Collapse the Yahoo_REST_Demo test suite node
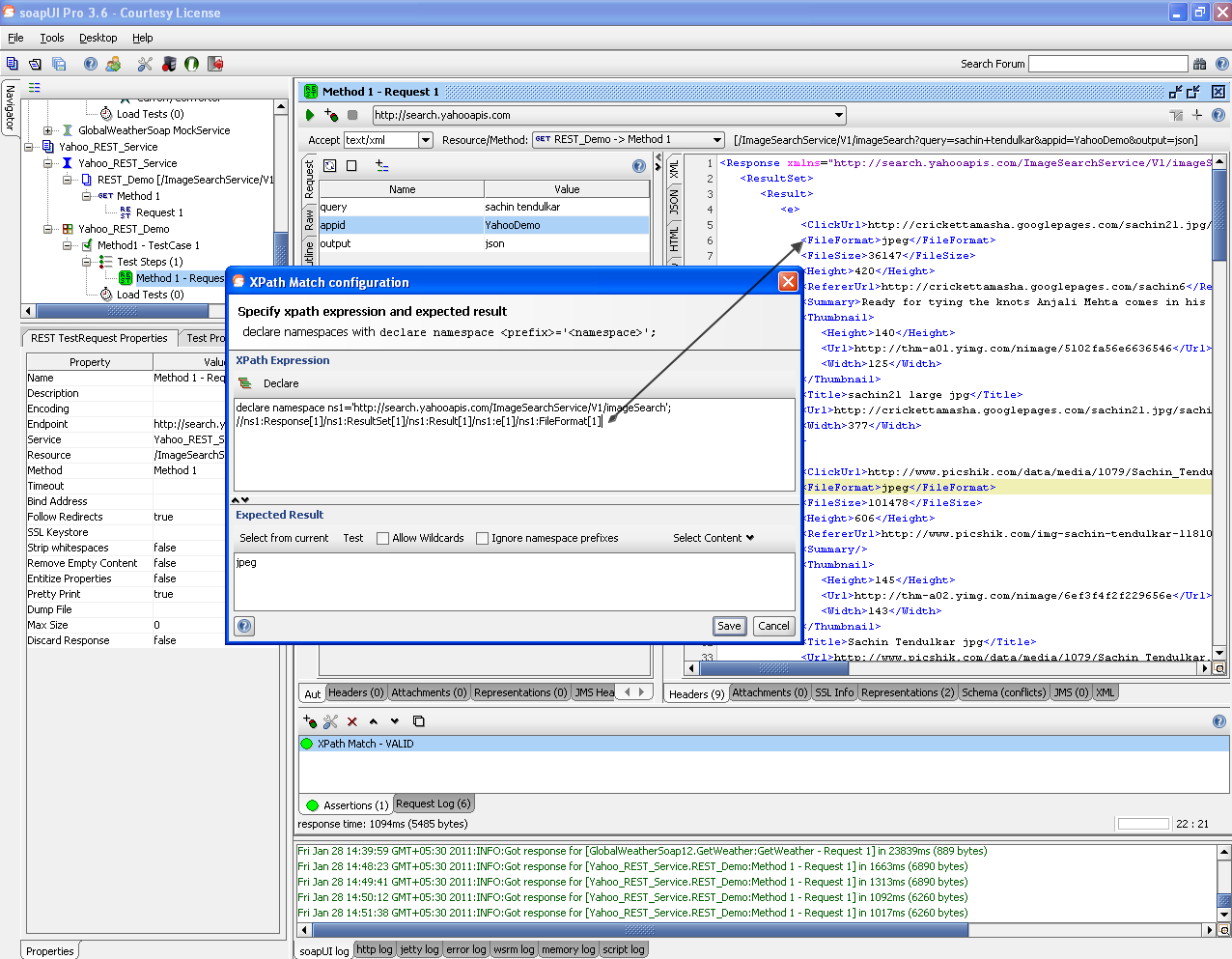1232x959 pixels. tap(47, 229)
